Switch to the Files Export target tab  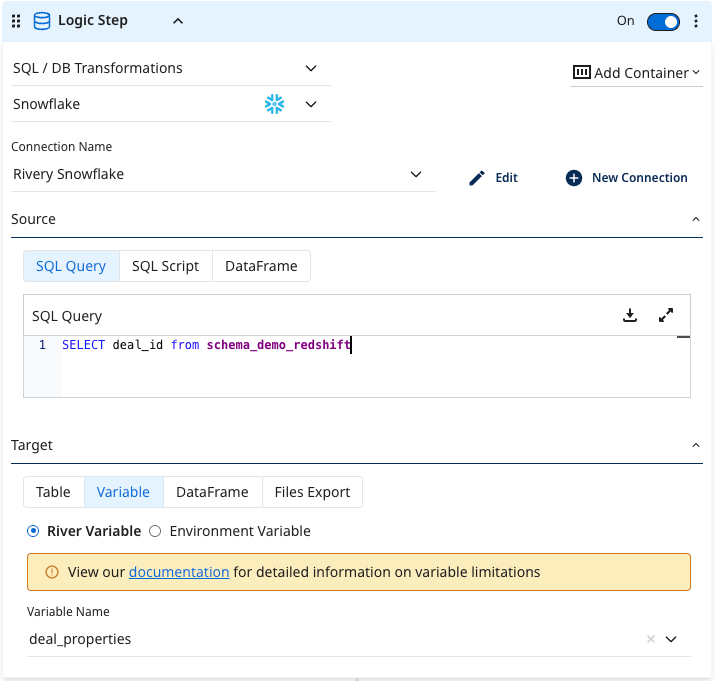[x=311, y=492]
